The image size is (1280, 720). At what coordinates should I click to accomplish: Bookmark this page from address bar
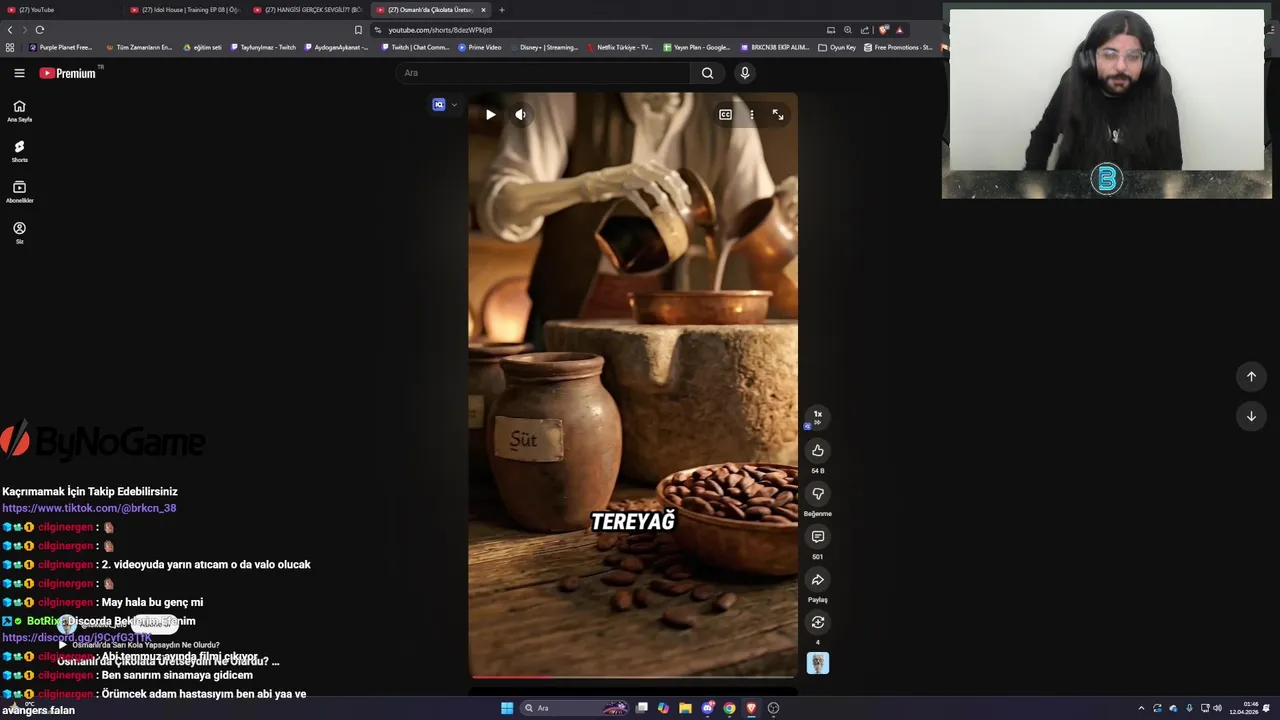[x=358, y=30]
